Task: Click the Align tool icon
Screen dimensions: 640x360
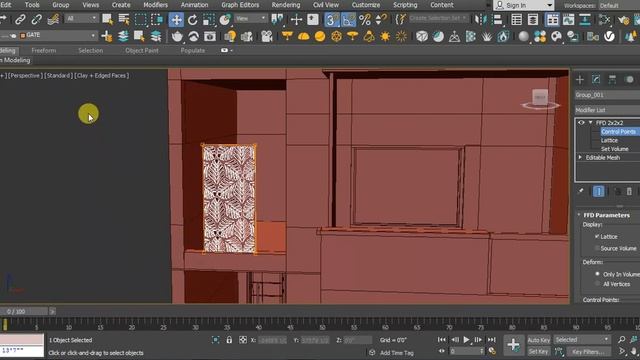Action: (498, 19)
